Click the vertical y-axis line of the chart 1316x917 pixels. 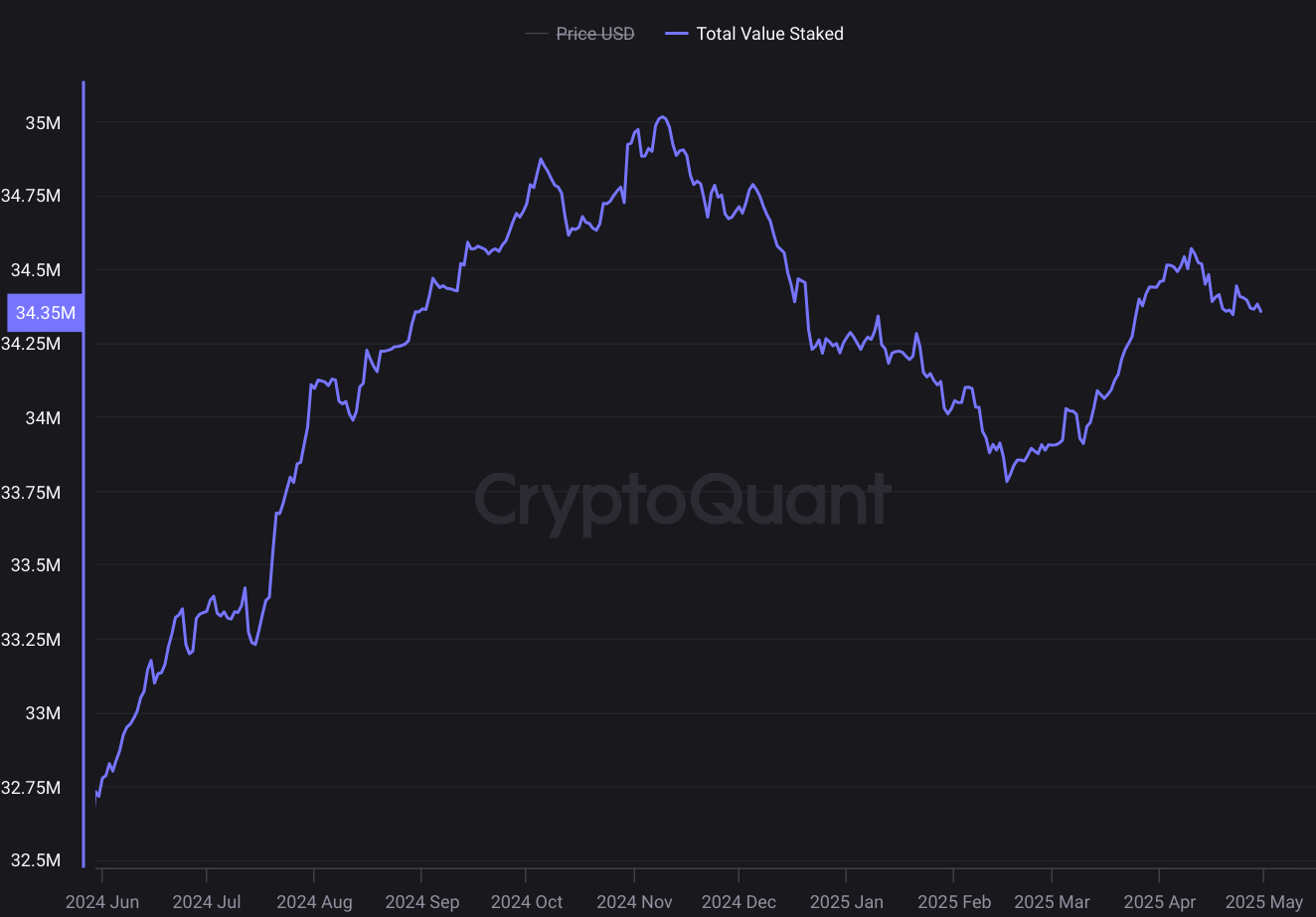[x=82, y=477]
